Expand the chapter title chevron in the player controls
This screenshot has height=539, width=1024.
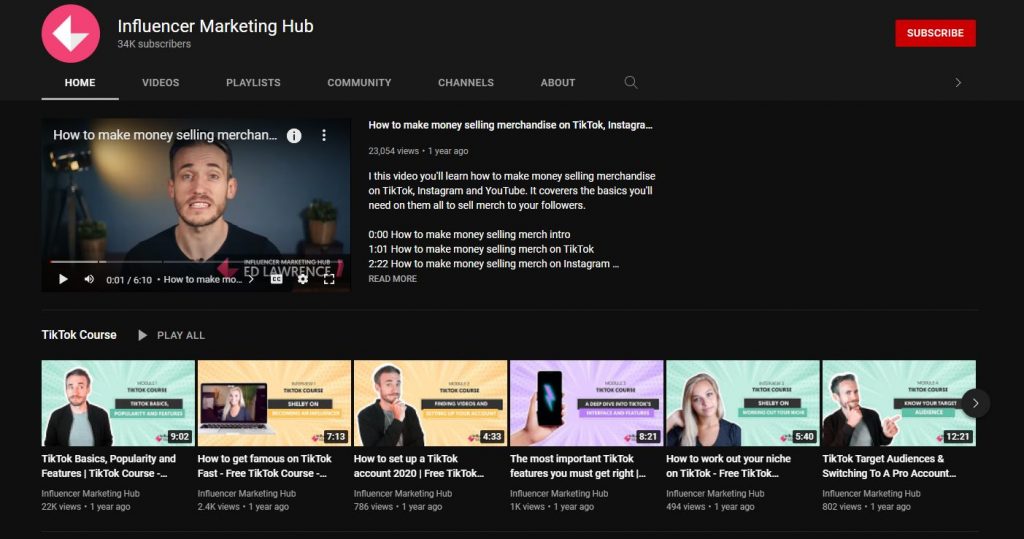point(251,279)
